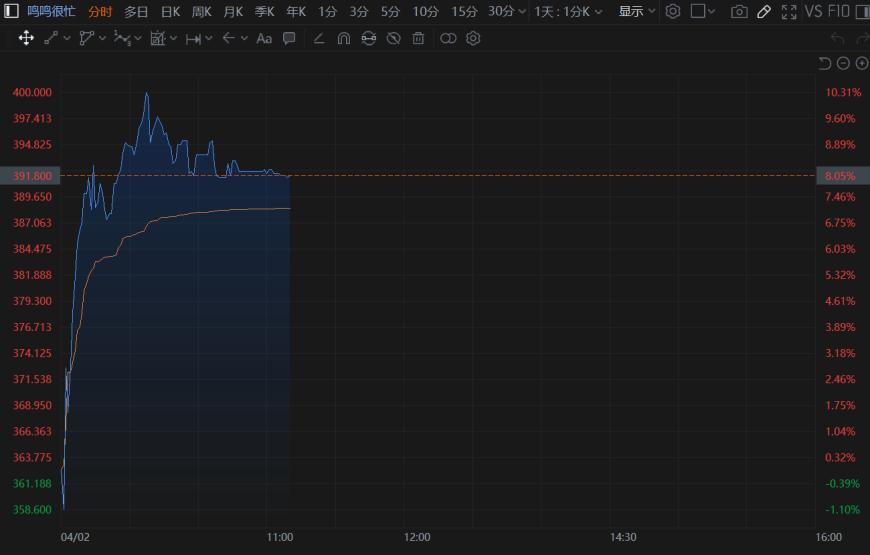
Task: Click the zoom in plus icon
Action: pyautogui.click(x=861, y=64)
